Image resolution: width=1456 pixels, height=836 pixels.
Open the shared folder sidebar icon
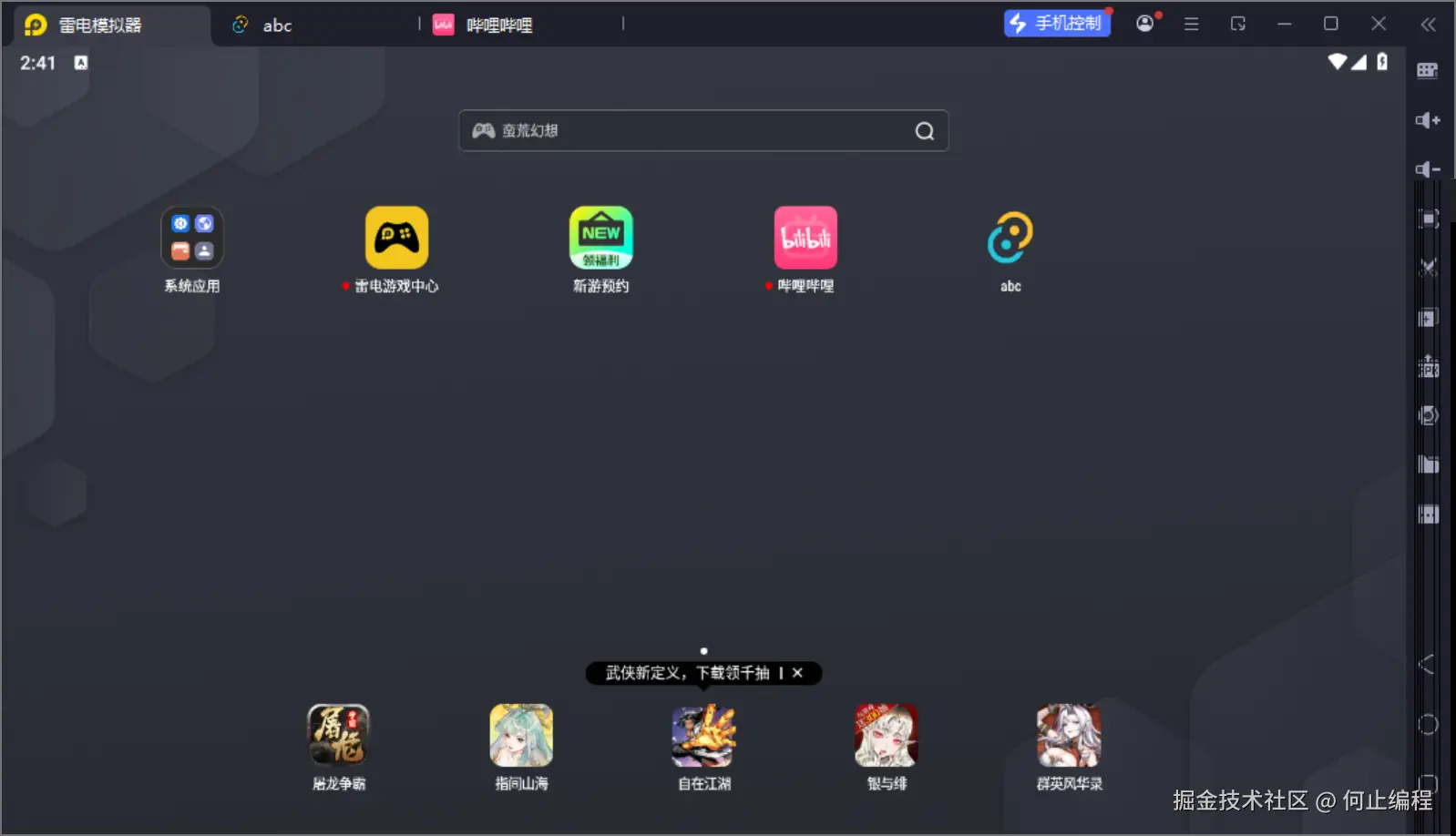tap(1429, 464)
